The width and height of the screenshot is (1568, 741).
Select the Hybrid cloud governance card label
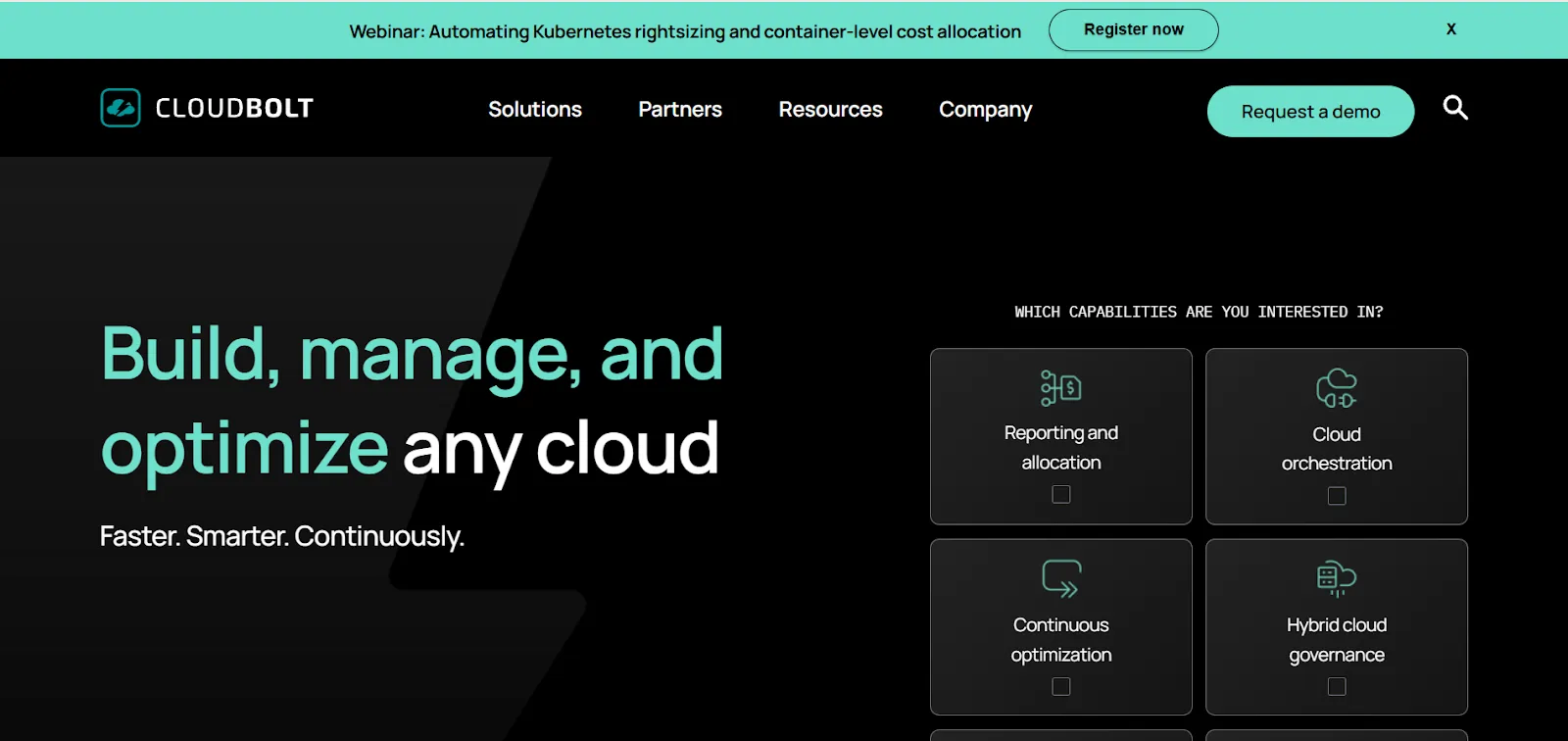[1337, 640]
